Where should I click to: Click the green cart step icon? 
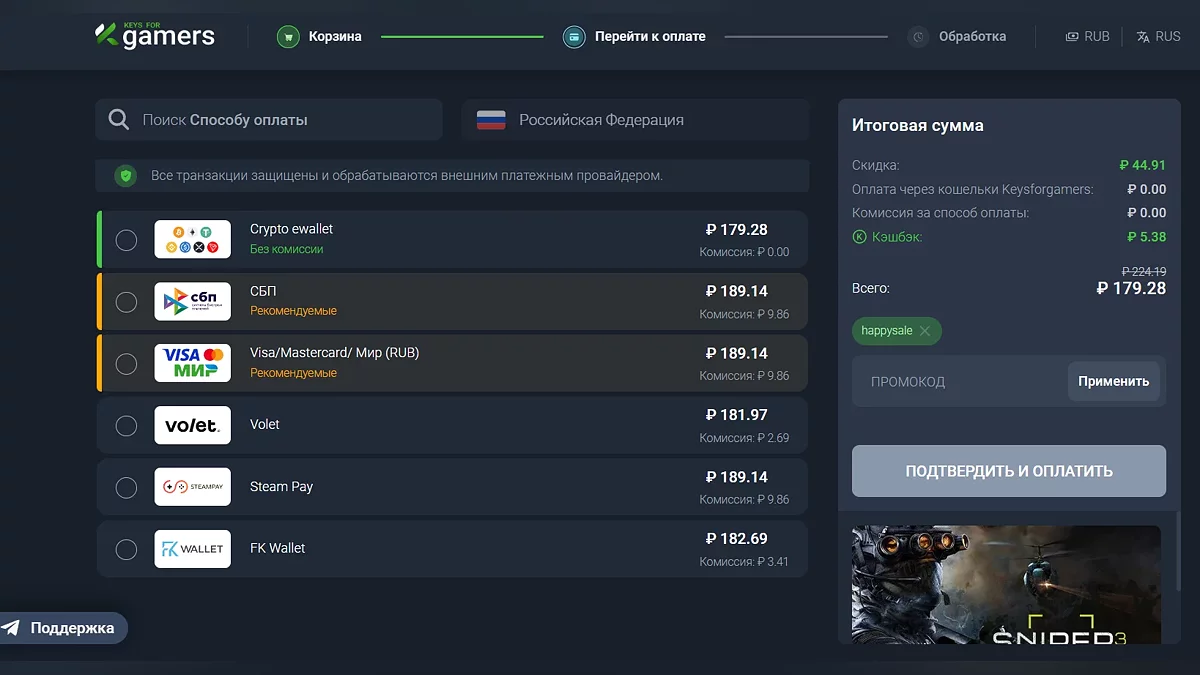click(288, 37)
